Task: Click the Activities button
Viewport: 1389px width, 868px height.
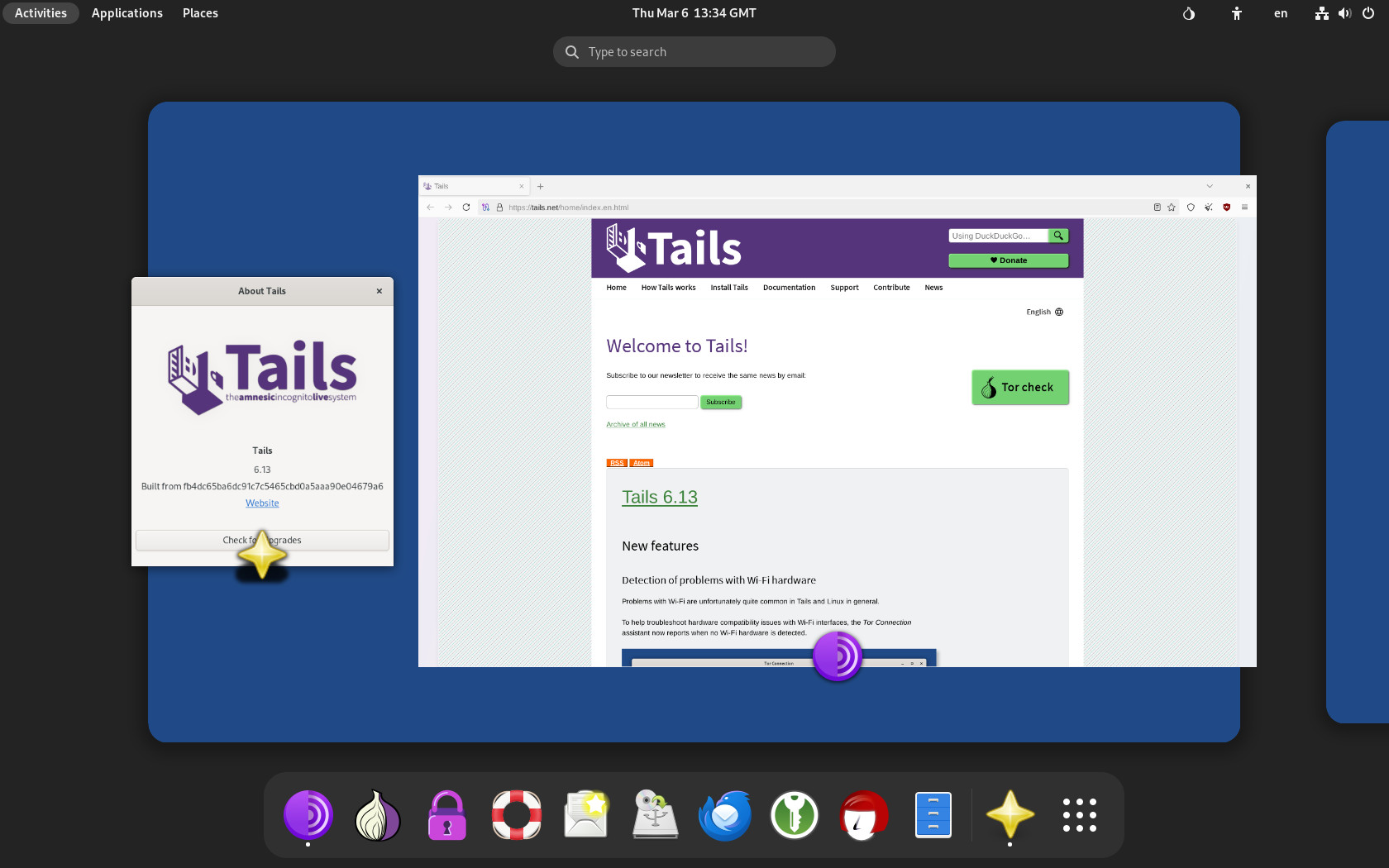Action: click(x=41, y=13)
